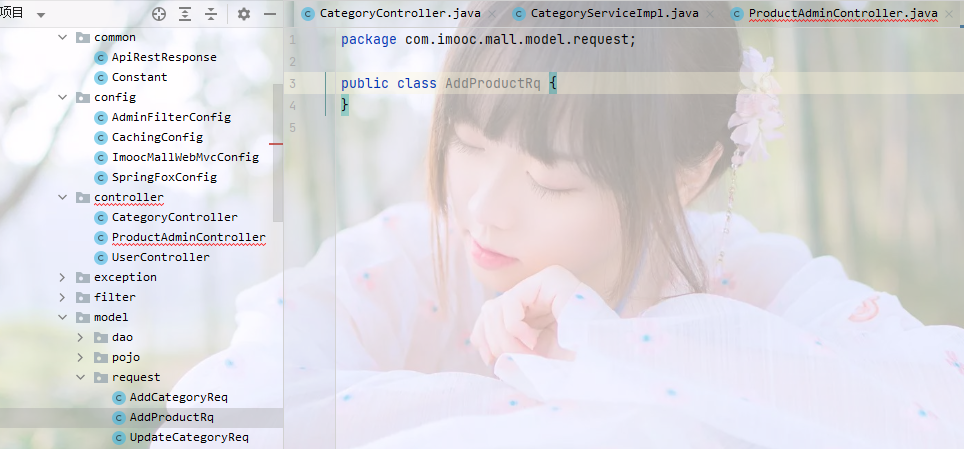Screen dimensions: 964x449
Task: Select AddProductRq class in tree
Action: pyautogui.click(x=172, y=418)
